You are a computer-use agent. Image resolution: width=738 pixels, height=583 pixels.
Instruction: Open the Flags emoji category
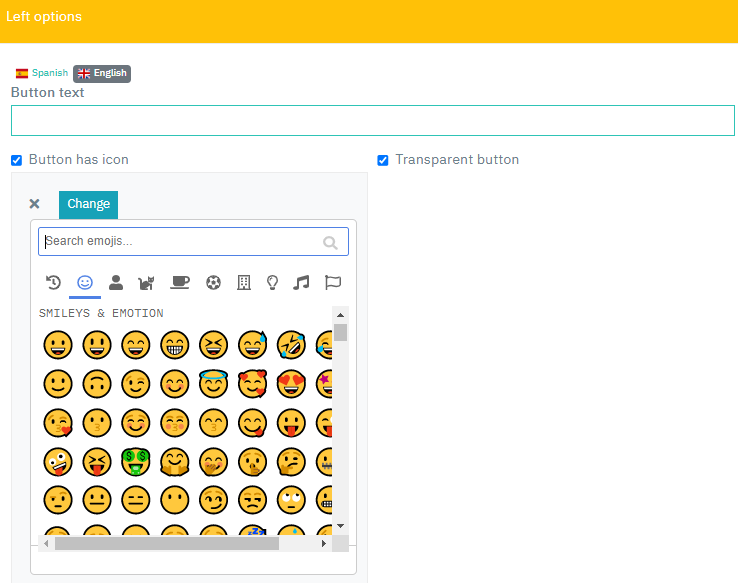333,283
